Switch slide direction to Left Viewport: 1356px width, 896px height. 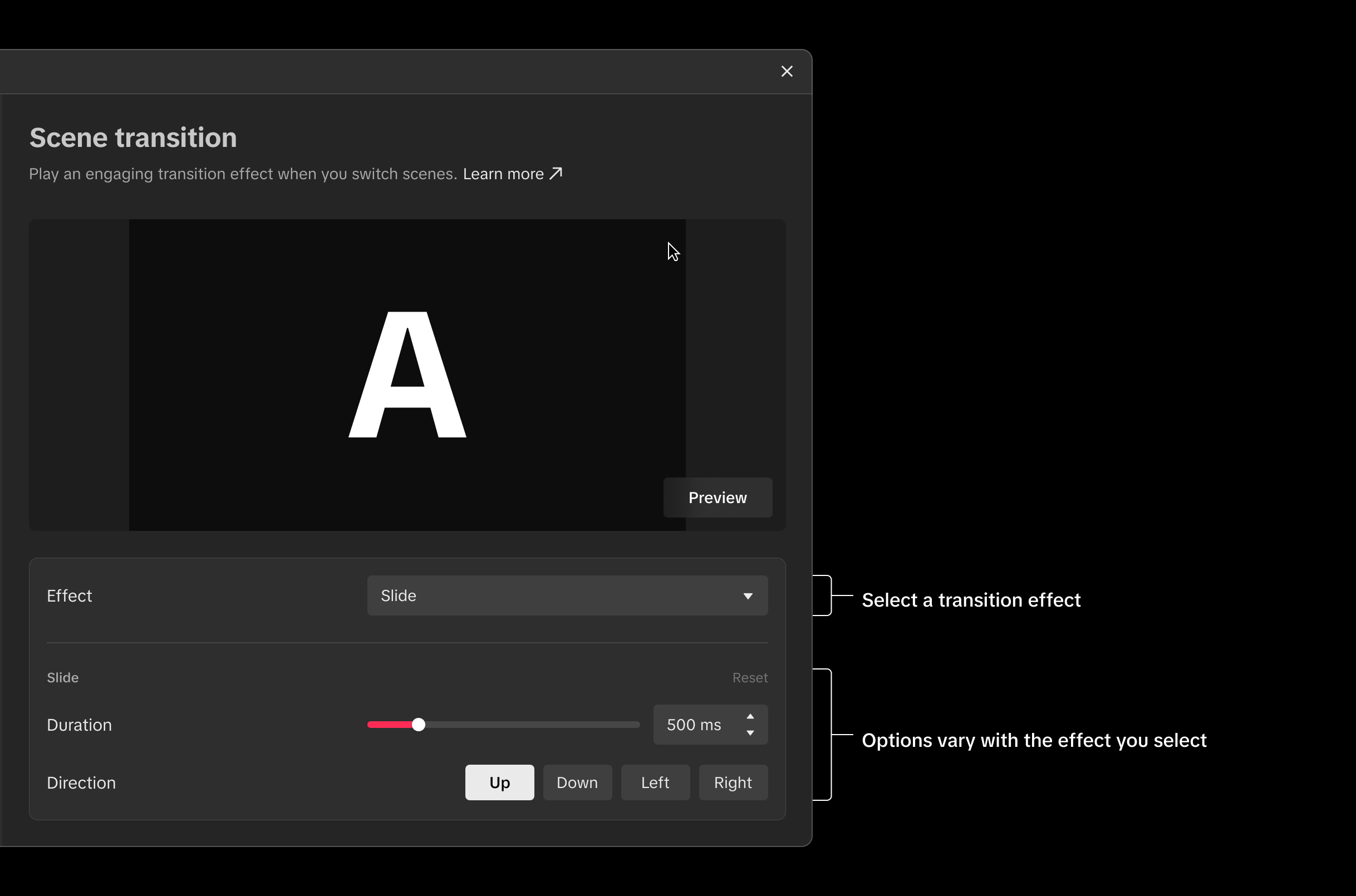655,782
